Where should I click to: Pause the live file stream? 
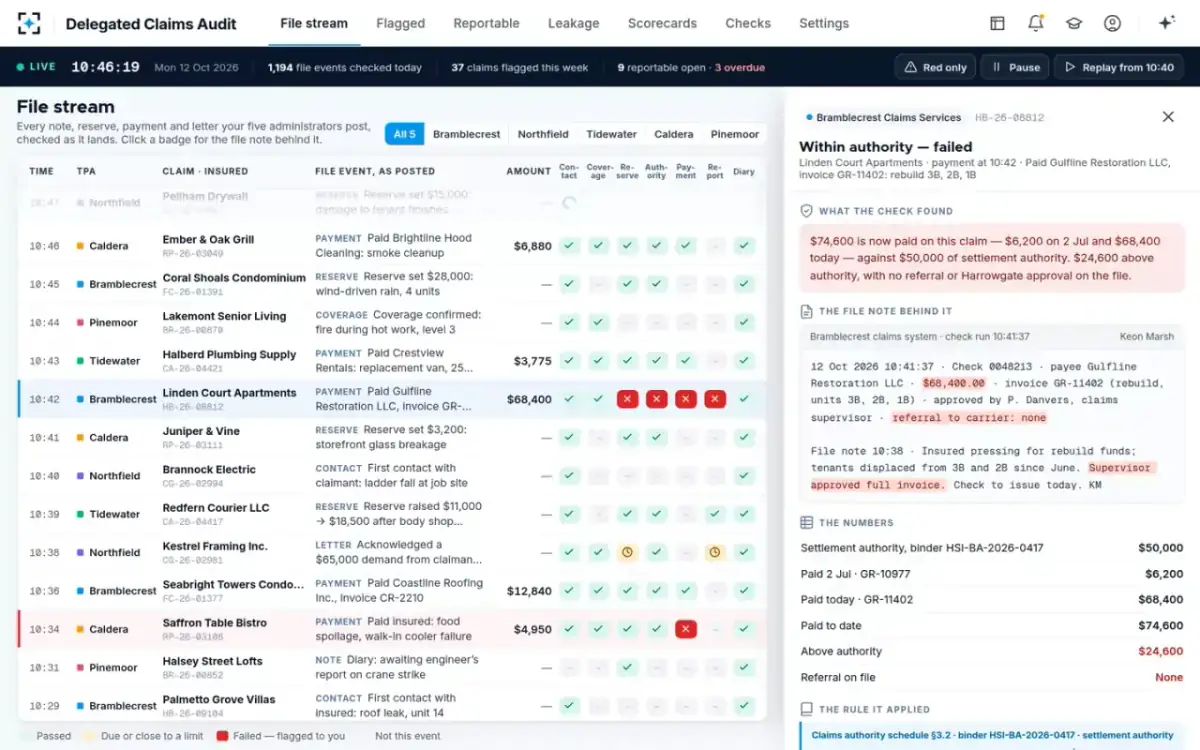click(x=1015, y=67)
